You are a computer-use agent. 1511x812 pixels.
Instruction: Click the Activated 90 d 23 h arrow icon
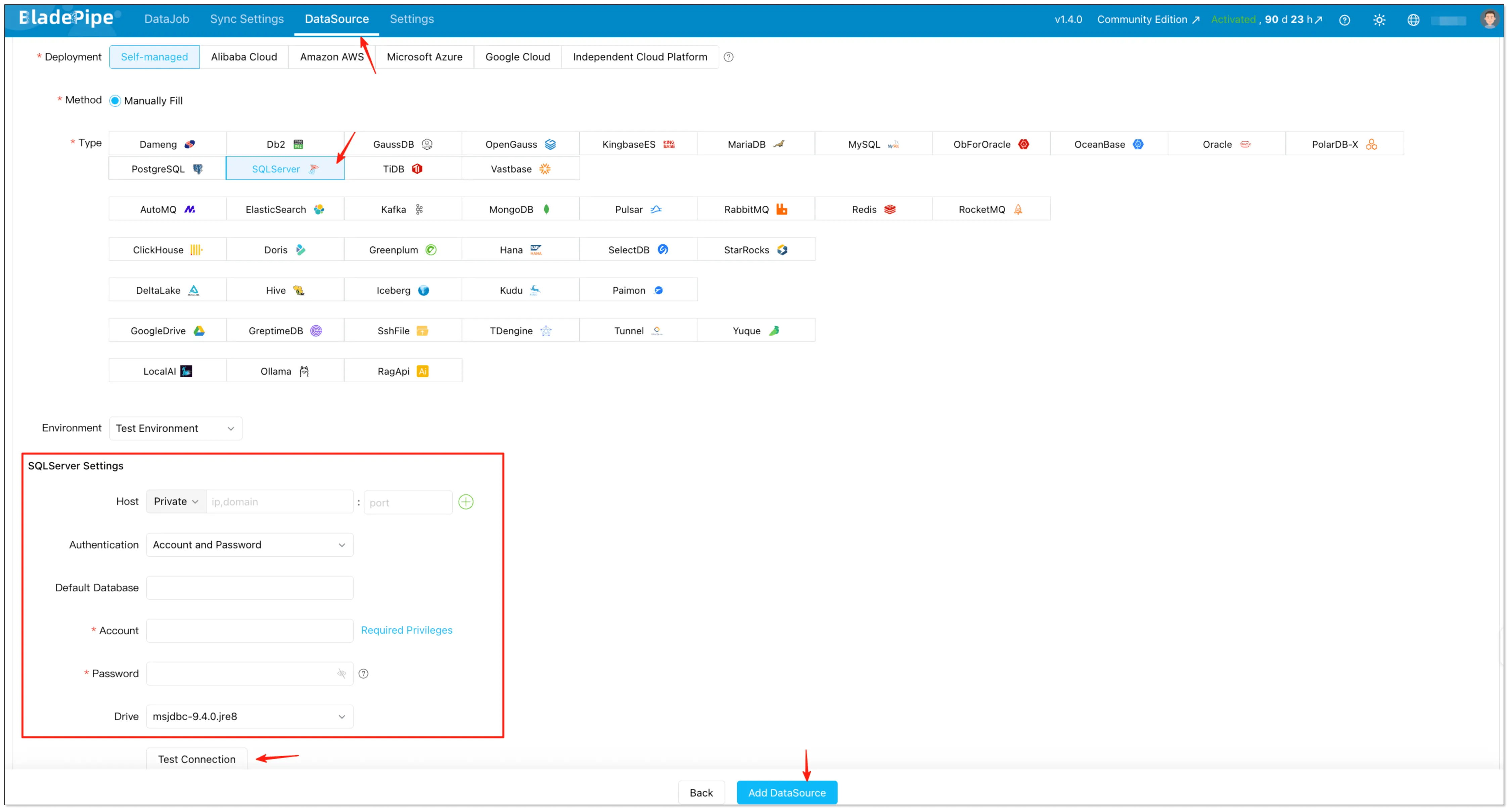(1318, 19)
